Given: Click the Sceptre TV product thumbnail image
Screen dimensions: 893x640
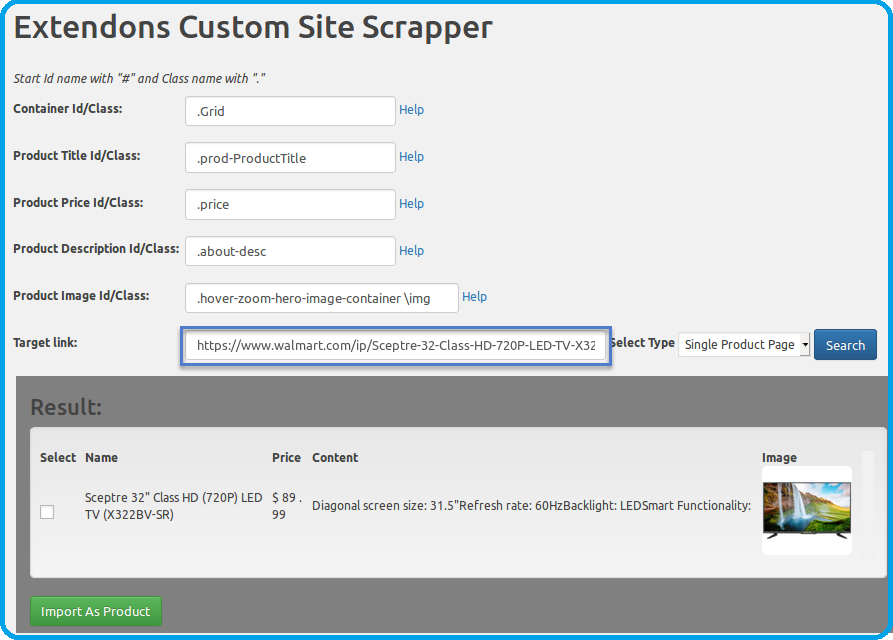Looking at the screenshot, I should (806, 510).
